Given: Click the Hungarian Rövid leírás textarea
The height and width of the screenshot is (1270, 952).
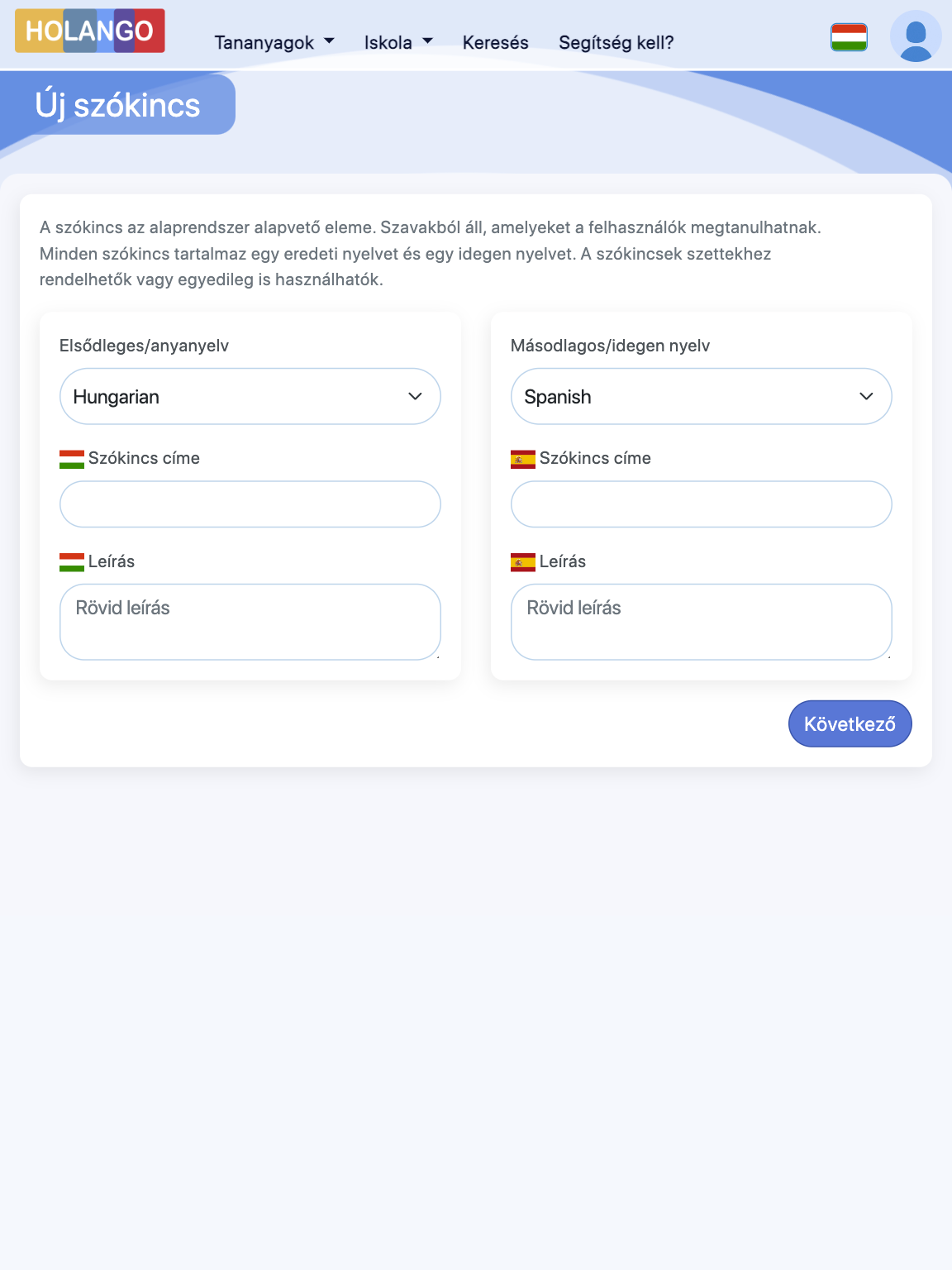Looking at the screenshot, I should coord(250,622).
